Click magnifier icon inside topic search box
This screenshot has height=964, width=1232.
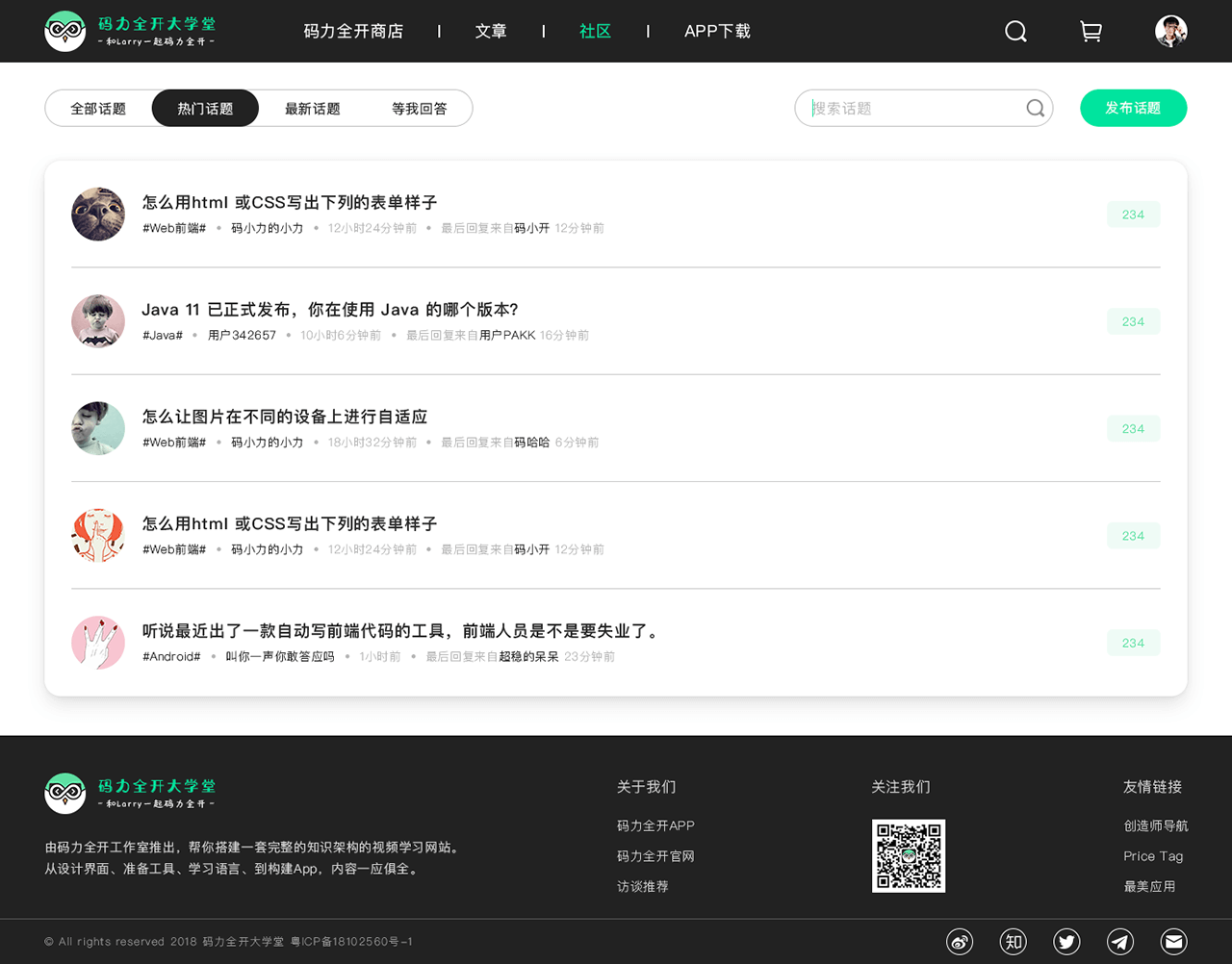click(x=1035, y=109)
